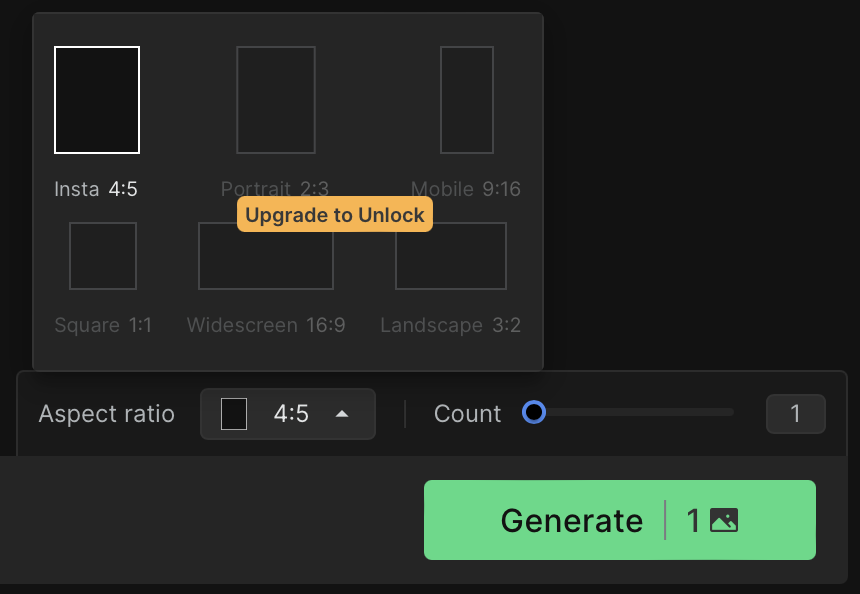Select the Insta 4:5 label
The width and height of the screenshot is (860, 594).
96,189
